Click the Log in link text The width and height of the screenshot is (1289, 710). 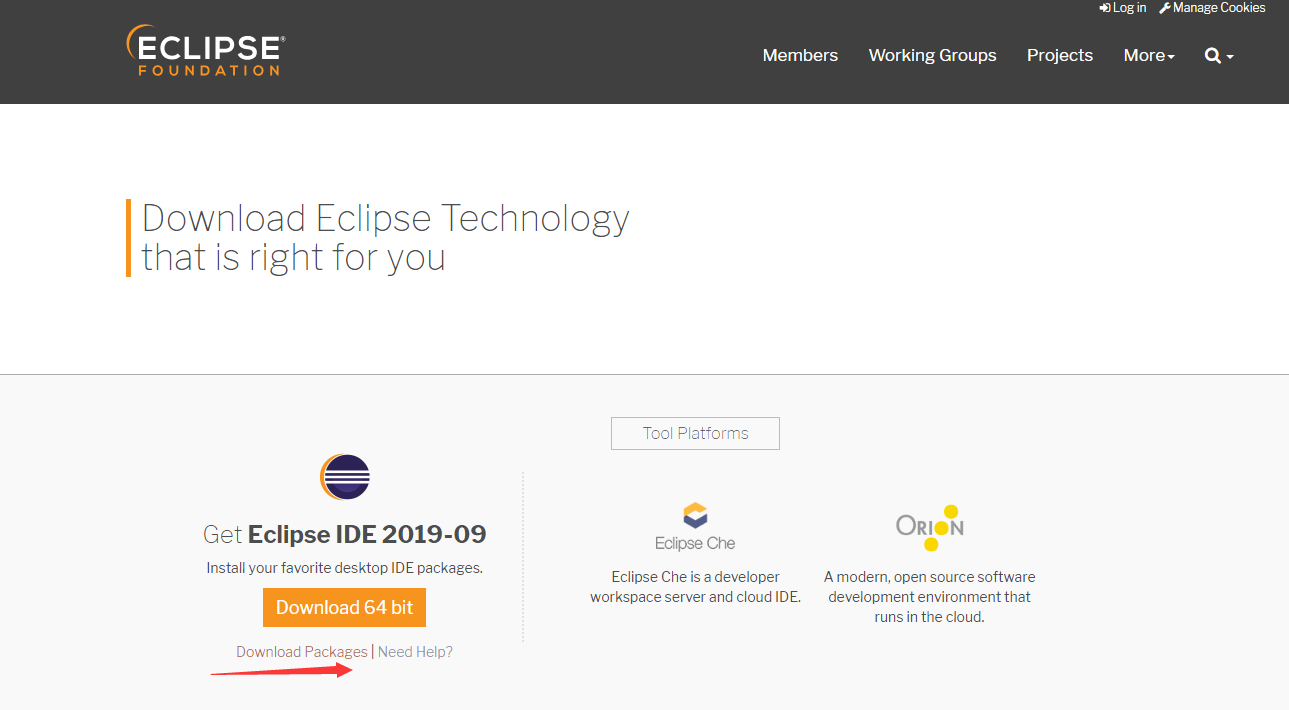tap(1129, 8)
